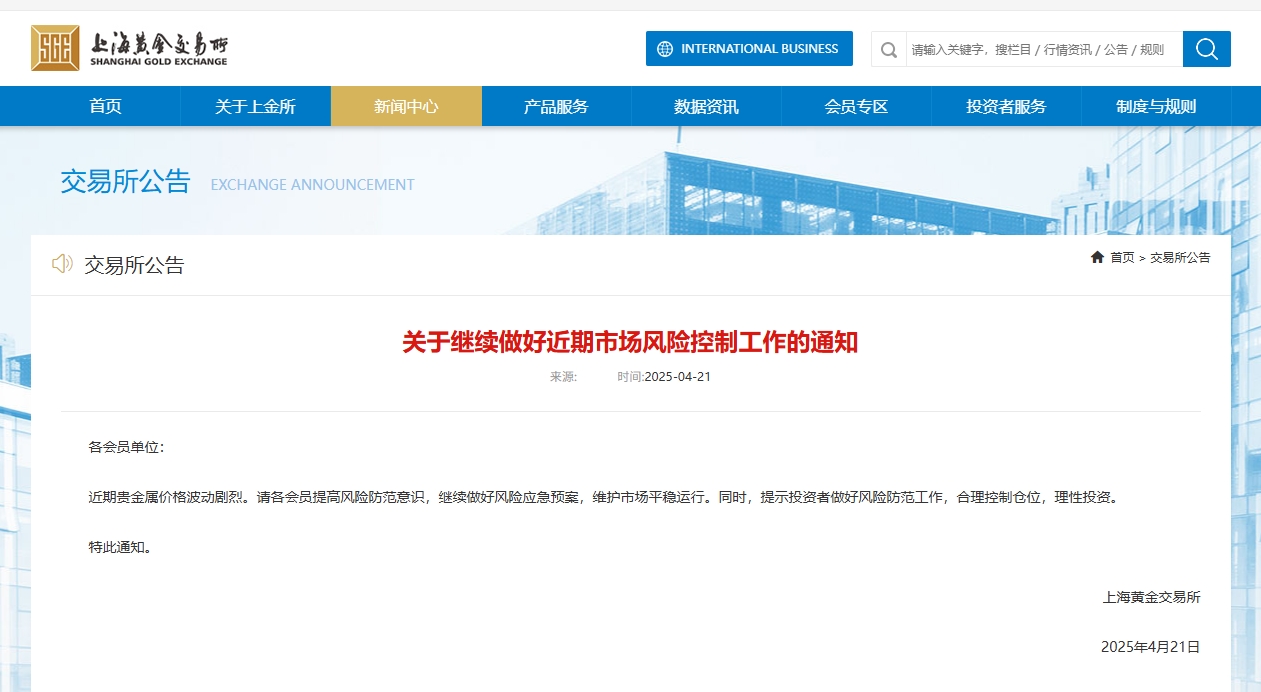Click the grey magnifier icon in search box
The width and height of the screenshot is (1261, 692).
[x=889, y=49]
